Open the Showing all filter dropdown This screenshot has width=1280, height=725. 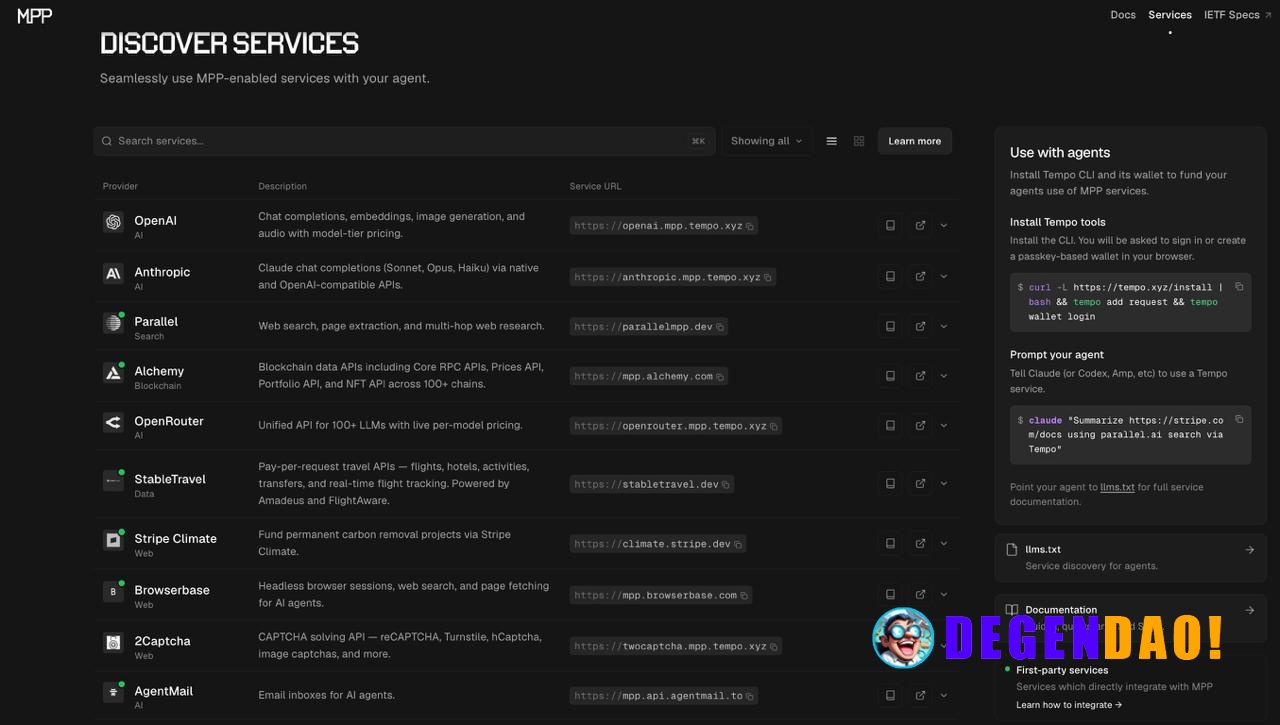tap(765, 140)
